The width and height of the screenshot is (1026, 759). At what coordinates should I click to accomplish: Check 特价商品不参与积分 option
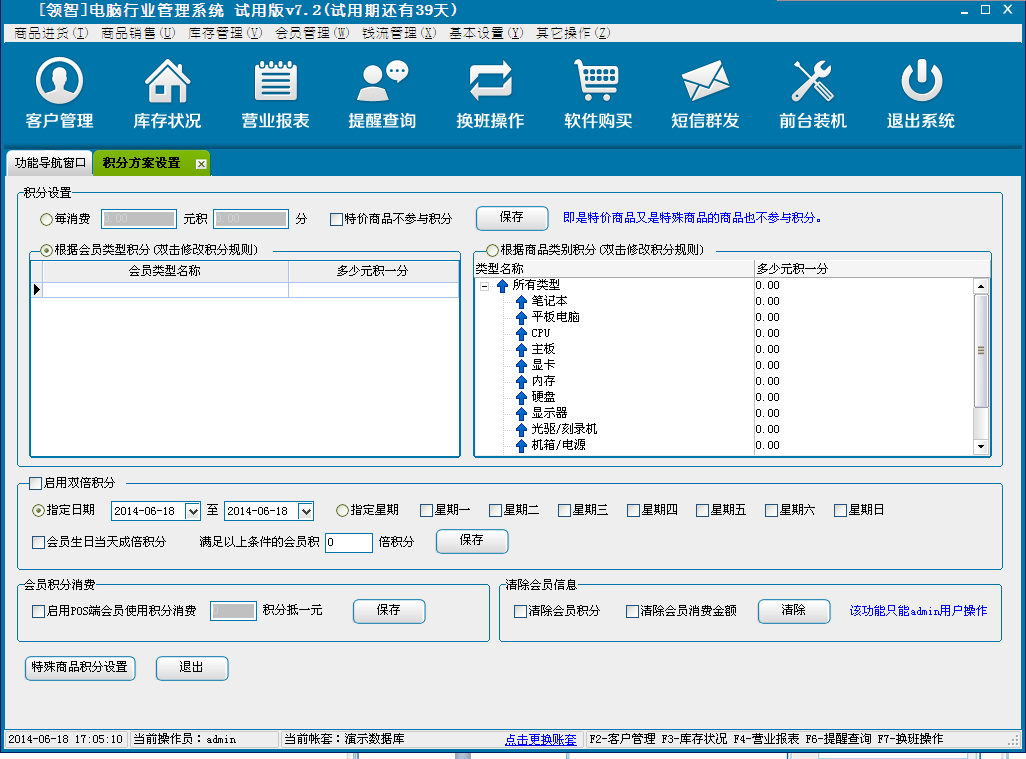click(337, 219)
